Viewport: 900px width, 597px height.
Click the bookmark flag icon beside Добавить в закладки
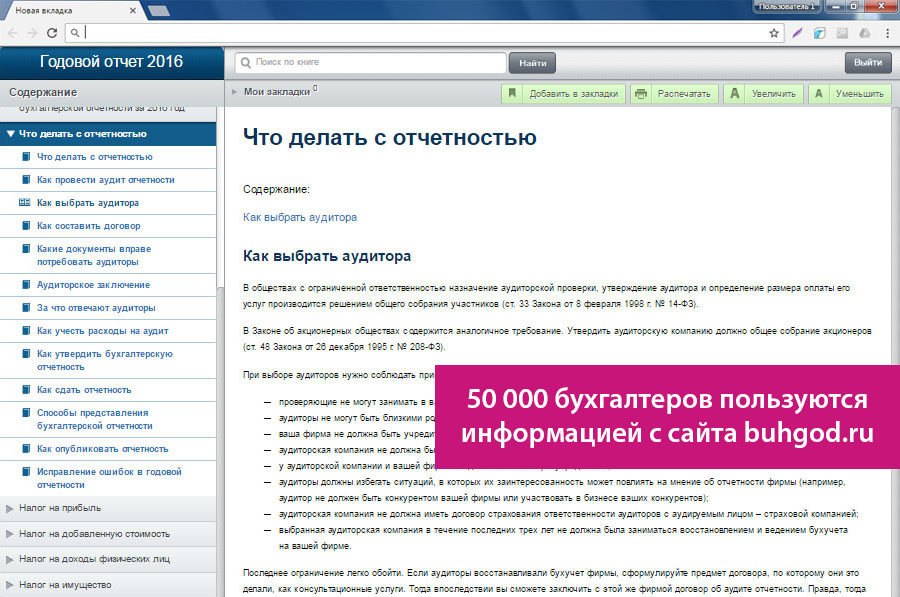513,93
